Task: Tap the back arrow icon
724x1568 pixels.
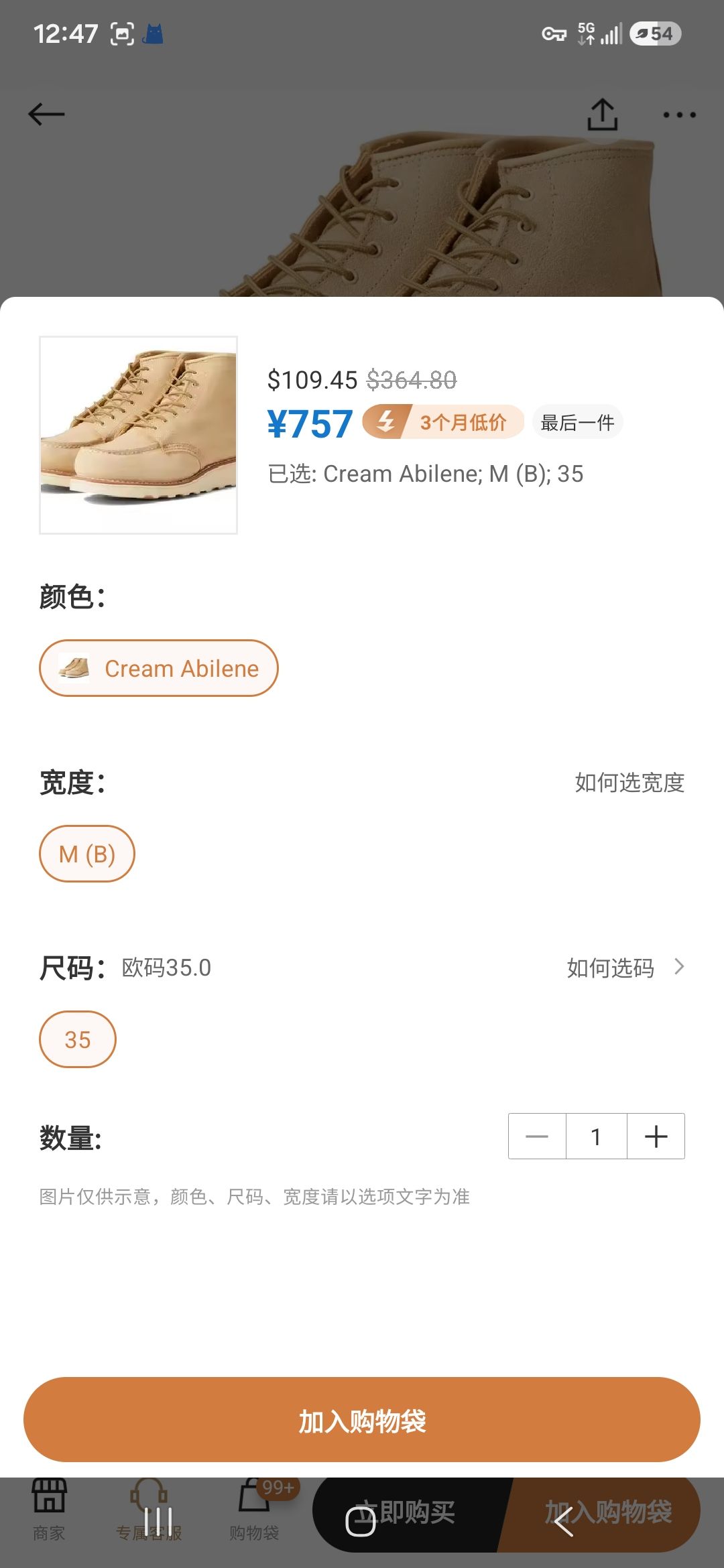Action: pos(46,114)
